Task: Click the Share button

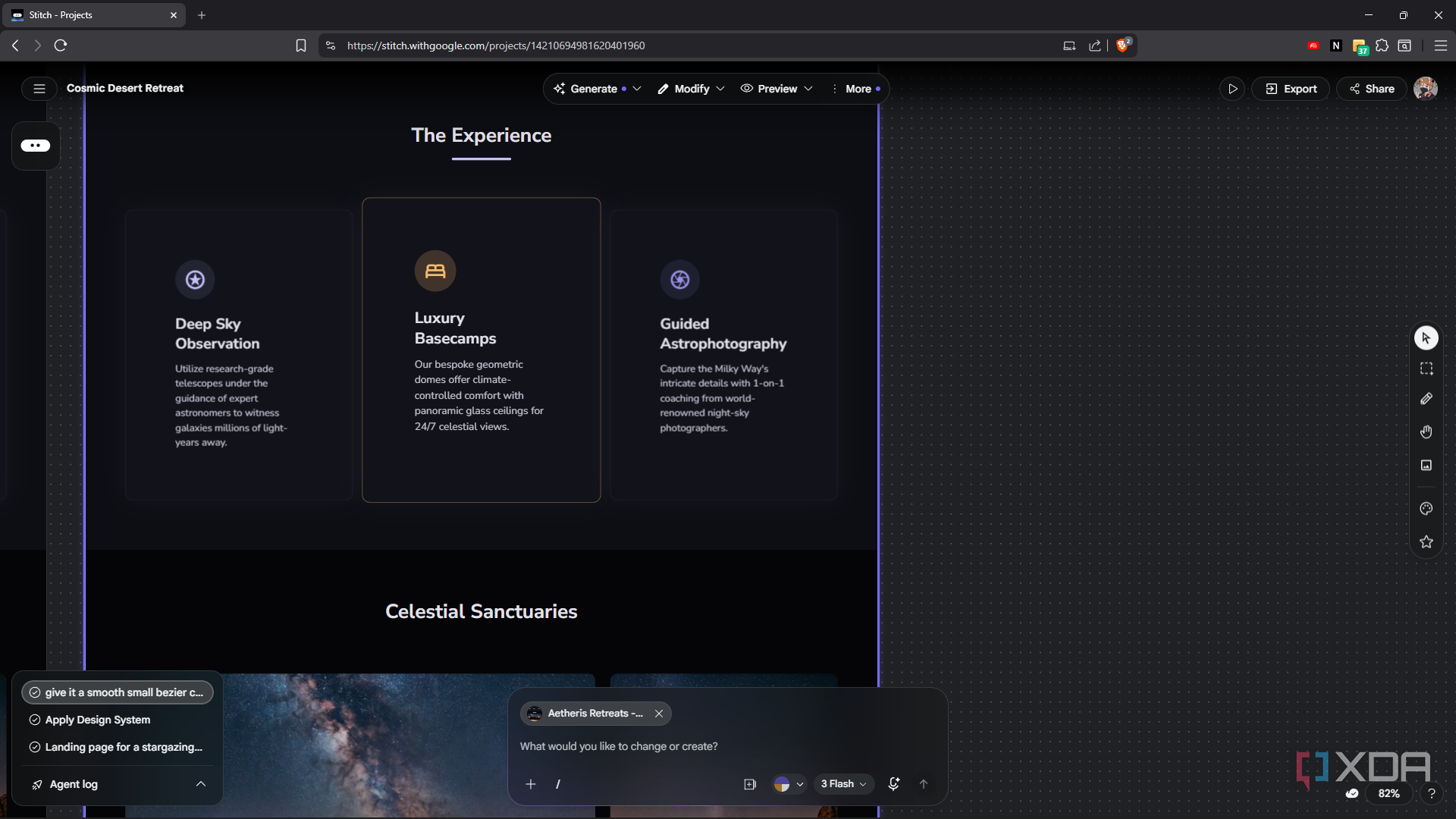Action: click(1371, 89)
